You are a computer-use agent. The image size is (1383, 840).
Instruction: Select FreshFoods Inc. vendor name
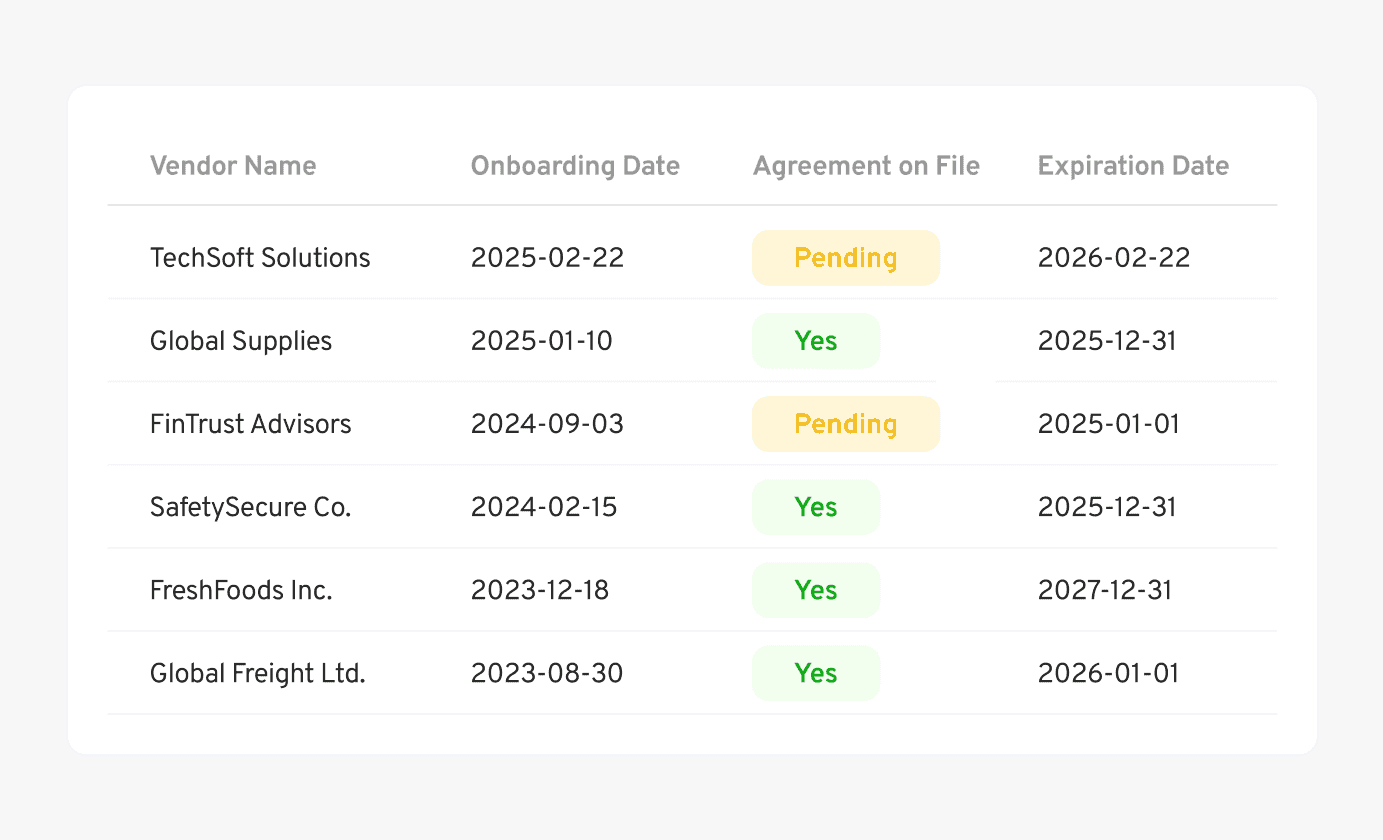coord(241,590)
